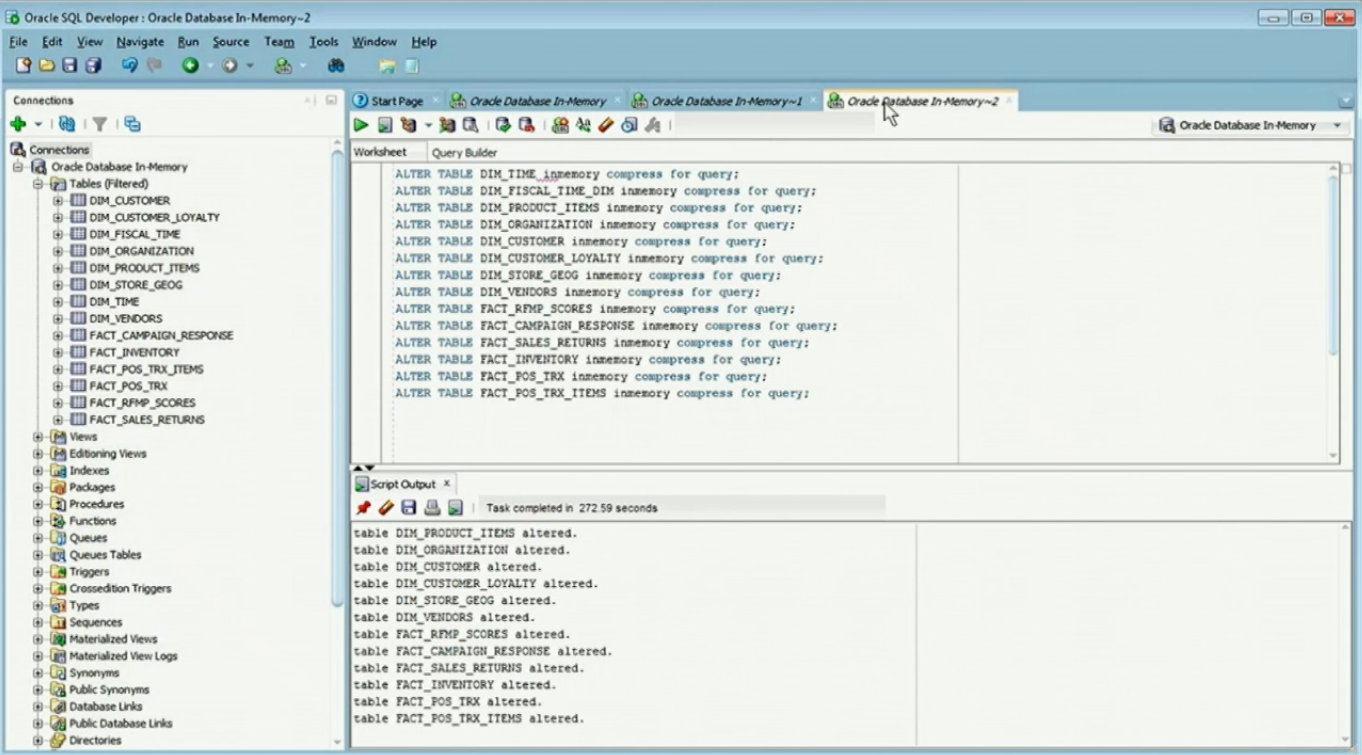1362x755 pixels.
Task: Click the binoculars Find DB Object icon
Action: click(x=336, y=66)
